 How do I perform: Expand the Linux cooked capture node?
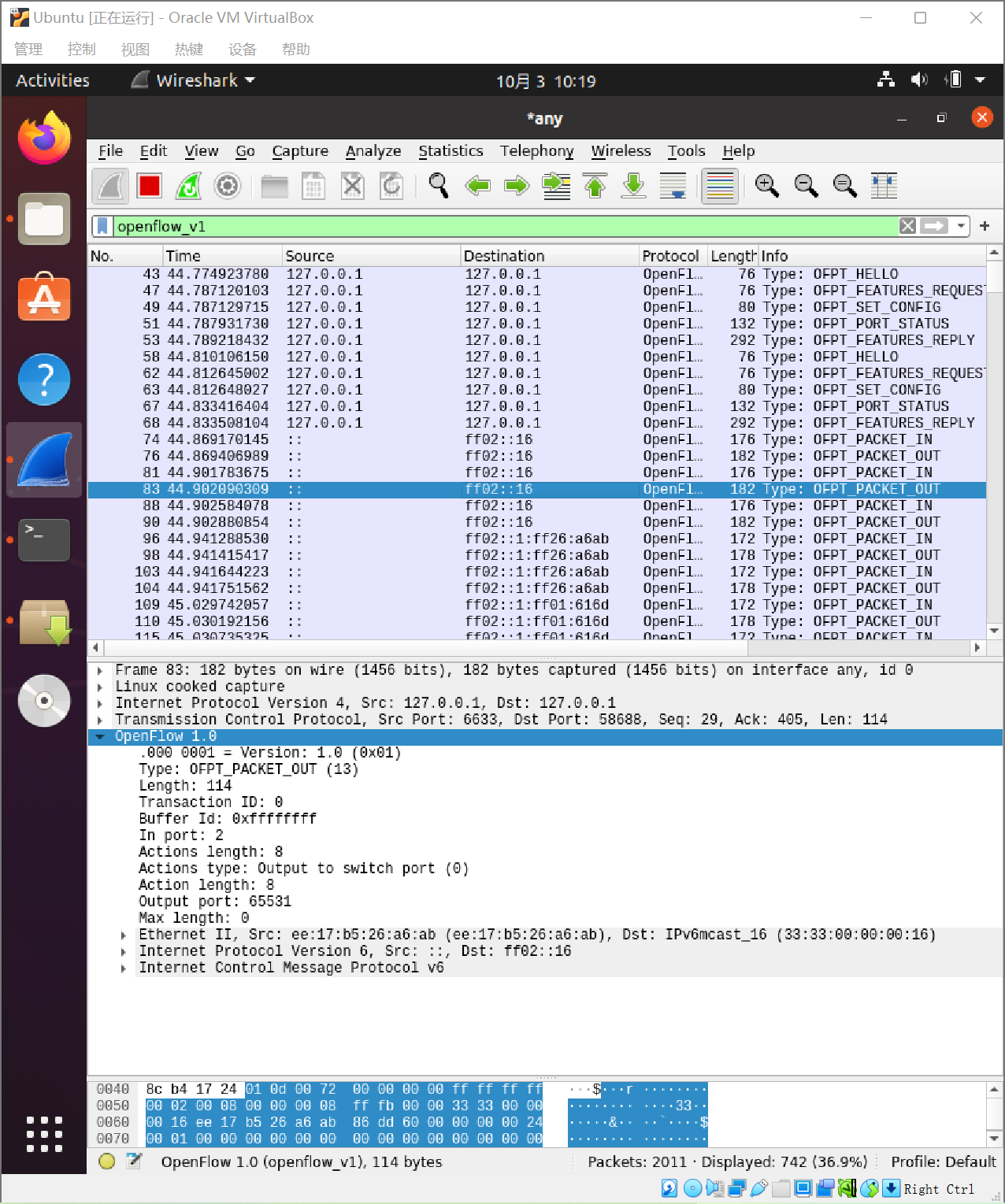[100, 687]
